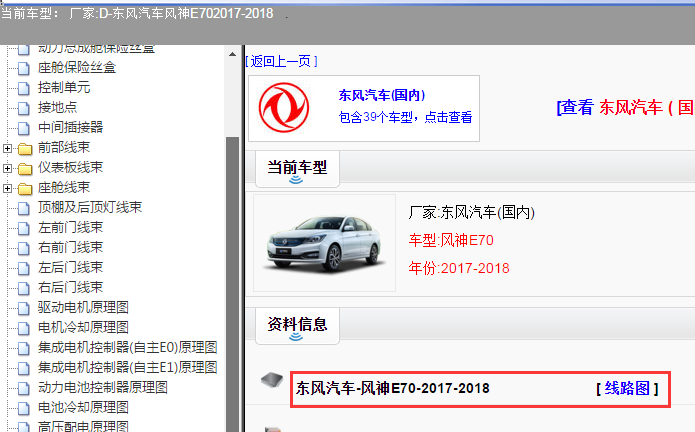Select the 仪表板线束 folder label

coord(70,167)
